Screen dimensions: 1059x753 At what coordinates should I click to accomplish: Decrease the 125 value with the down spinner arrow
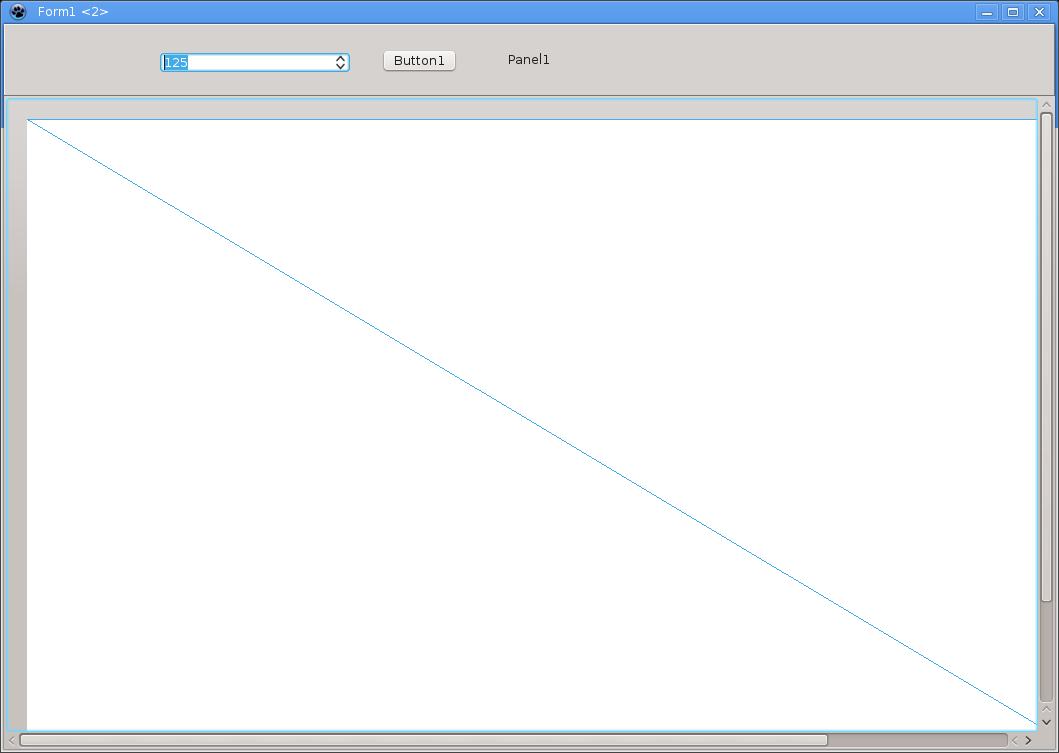point(341,67)
